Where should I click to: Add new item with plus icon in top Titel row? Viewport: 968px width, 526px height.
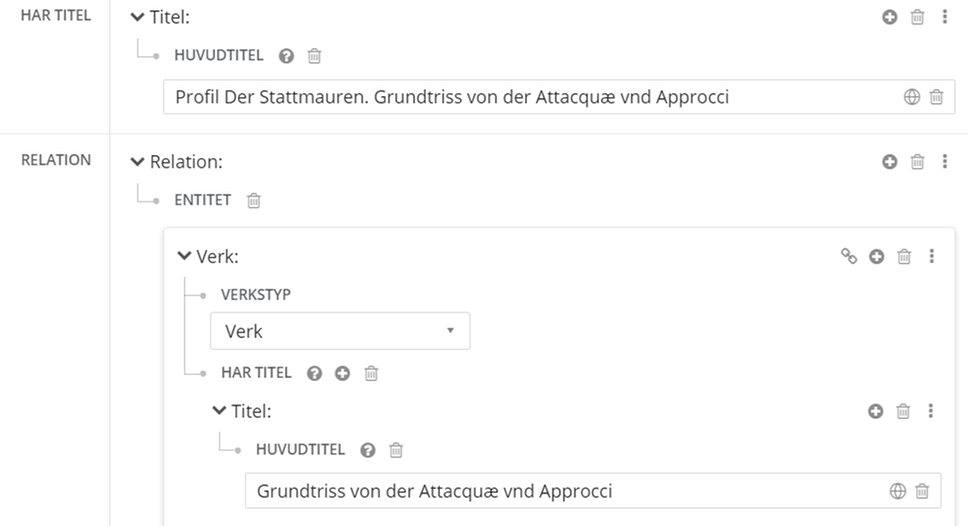pyautogui.click(x=889, y=17)
